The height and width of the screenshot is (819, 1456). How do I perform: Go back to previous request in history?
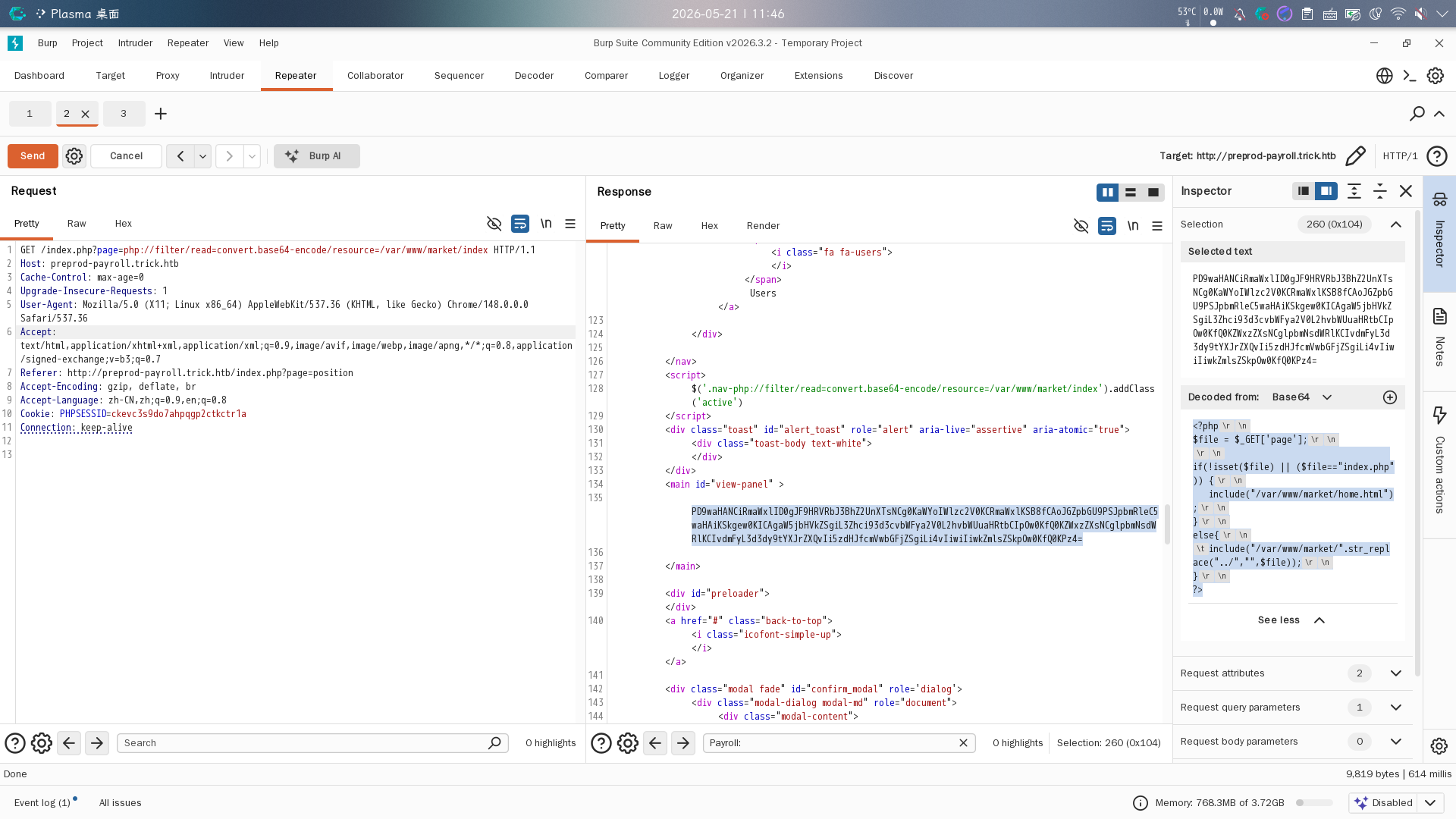(x=180, y=156)
